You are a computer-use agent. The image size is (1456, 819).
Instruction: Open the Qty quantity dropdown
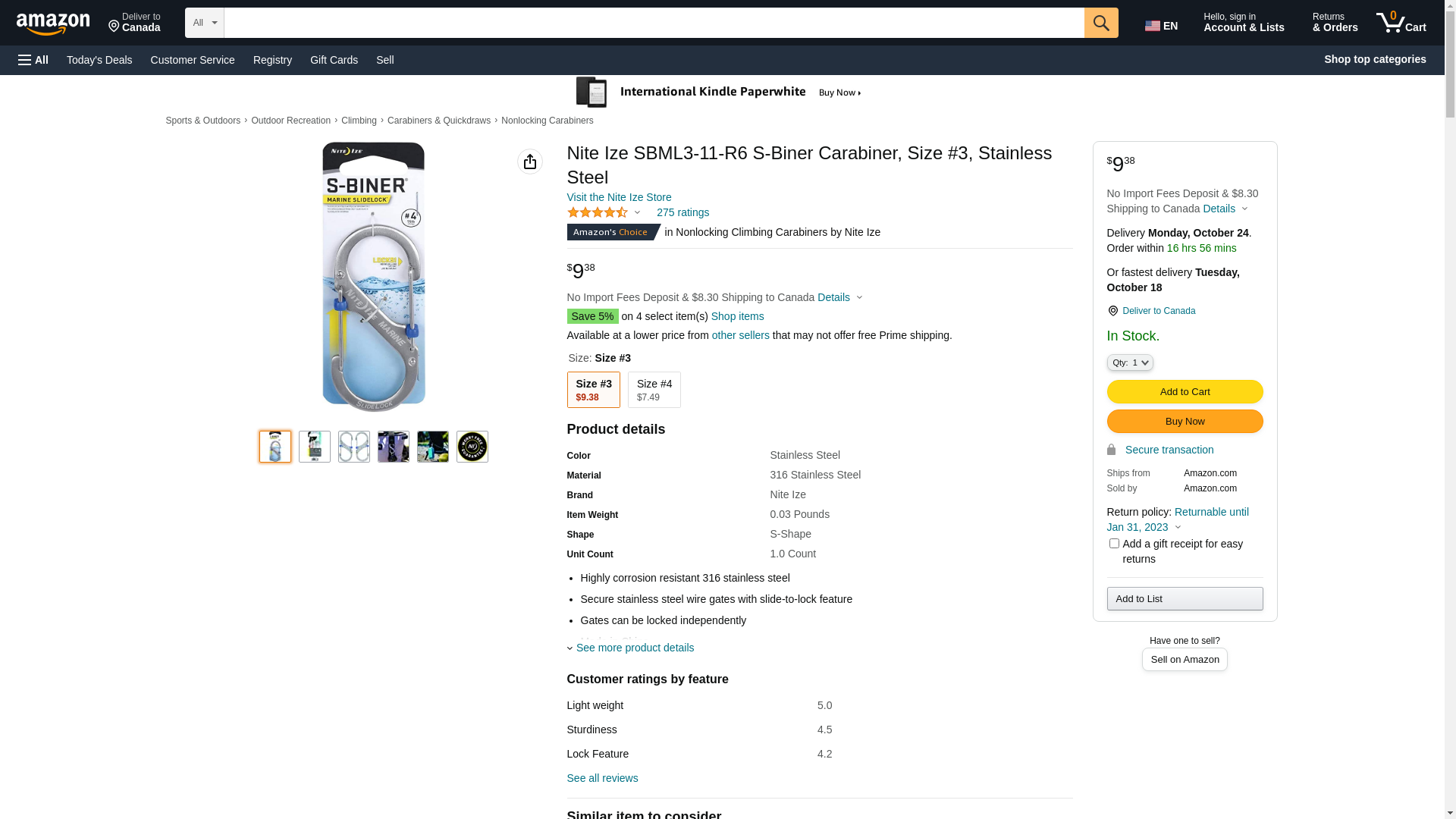1129,363
